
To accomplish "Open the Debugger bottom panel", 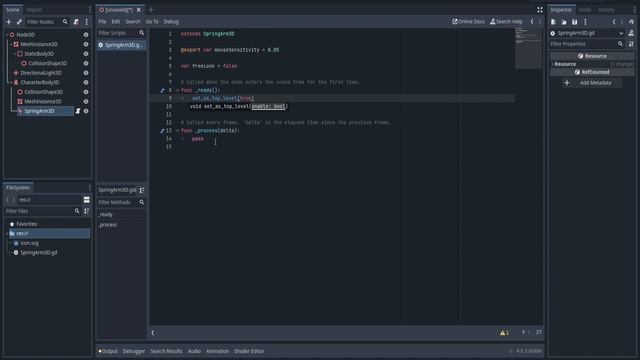I will (134, 351).
